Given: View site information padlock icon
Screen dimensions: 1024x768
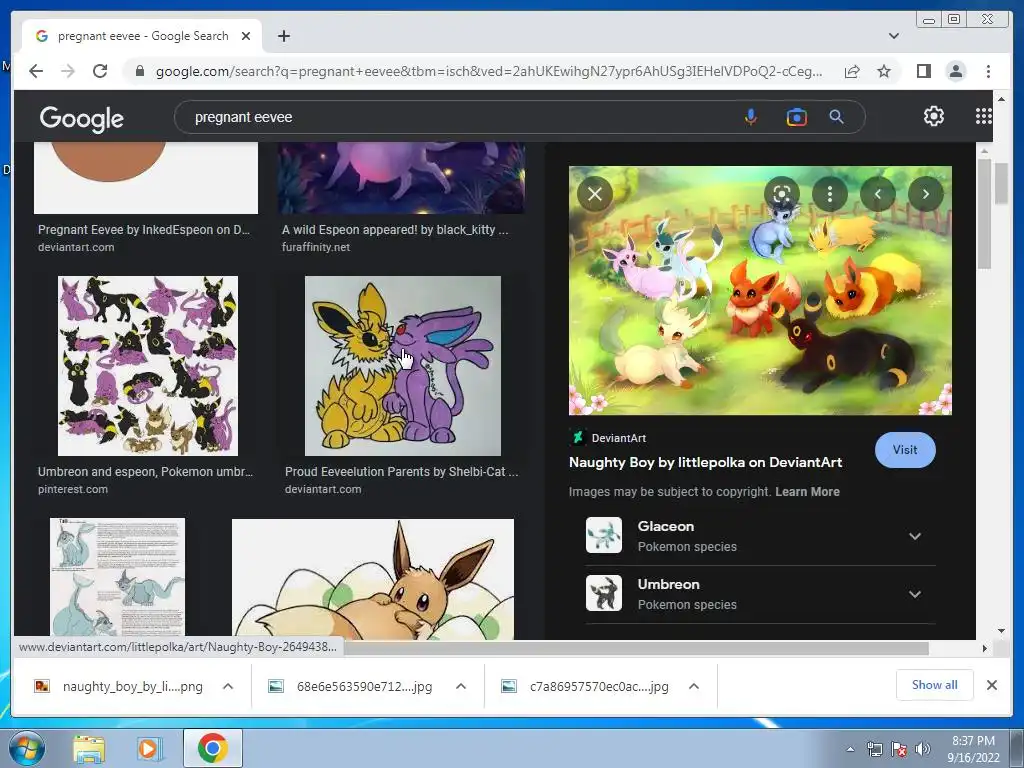Looking at the screenshot, I should coord(140,71).
